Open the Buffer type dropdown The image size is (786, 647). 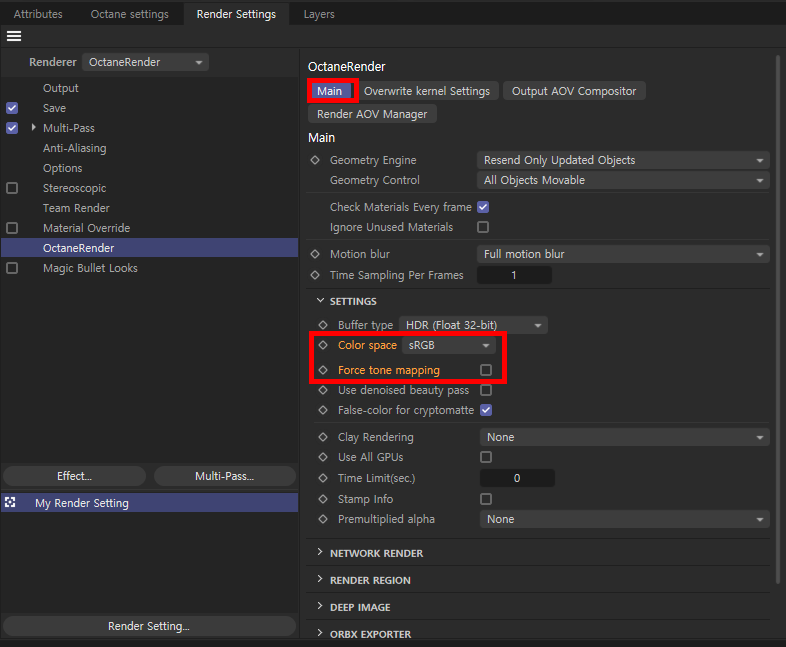coord(473,325)
